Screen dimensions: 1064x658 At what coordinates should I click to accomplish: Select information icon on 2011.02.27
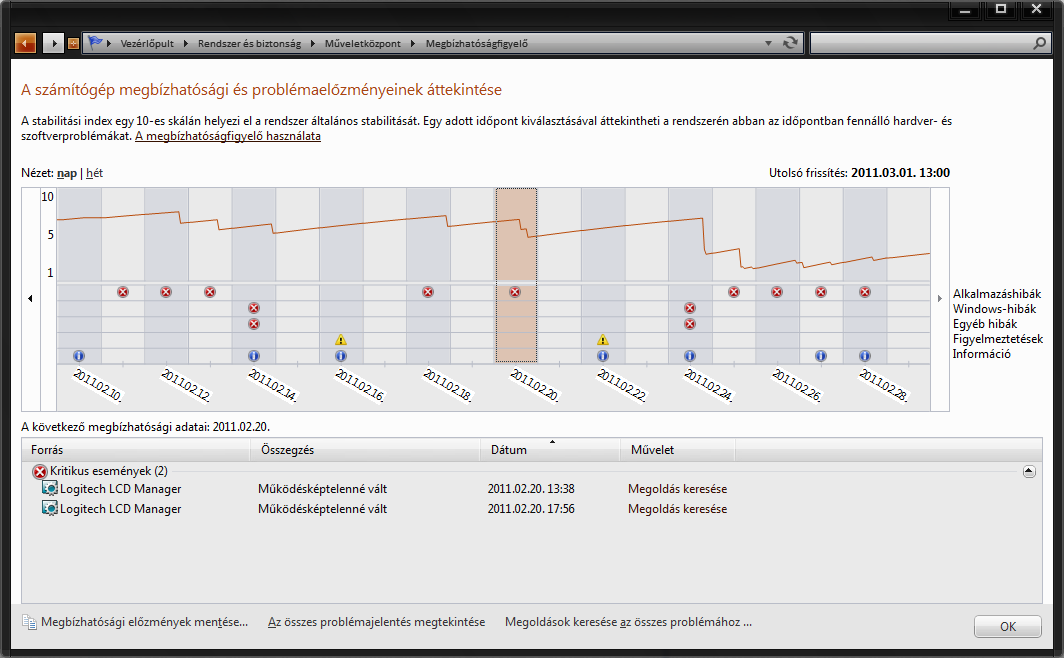point(821,355)
